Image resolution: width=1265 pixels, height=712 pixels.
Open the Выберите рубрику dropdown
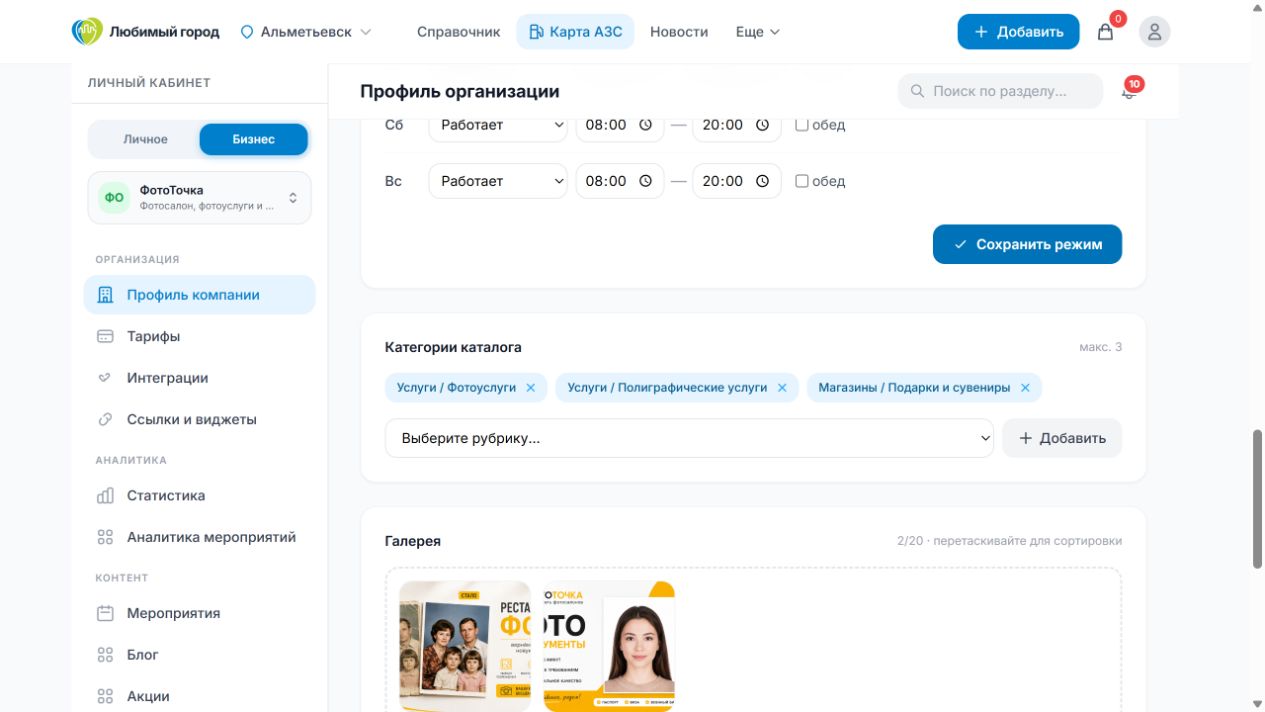(689, 438)
